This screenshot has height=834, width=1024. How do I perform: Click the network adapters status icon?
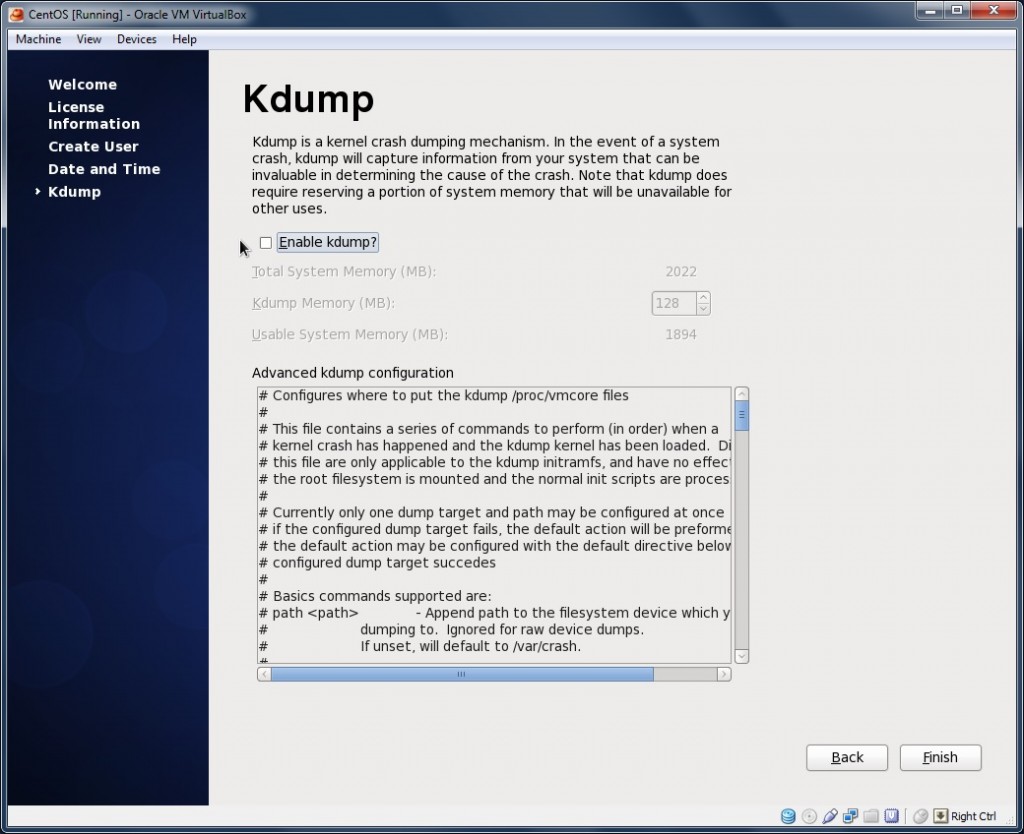pos(851,816)
